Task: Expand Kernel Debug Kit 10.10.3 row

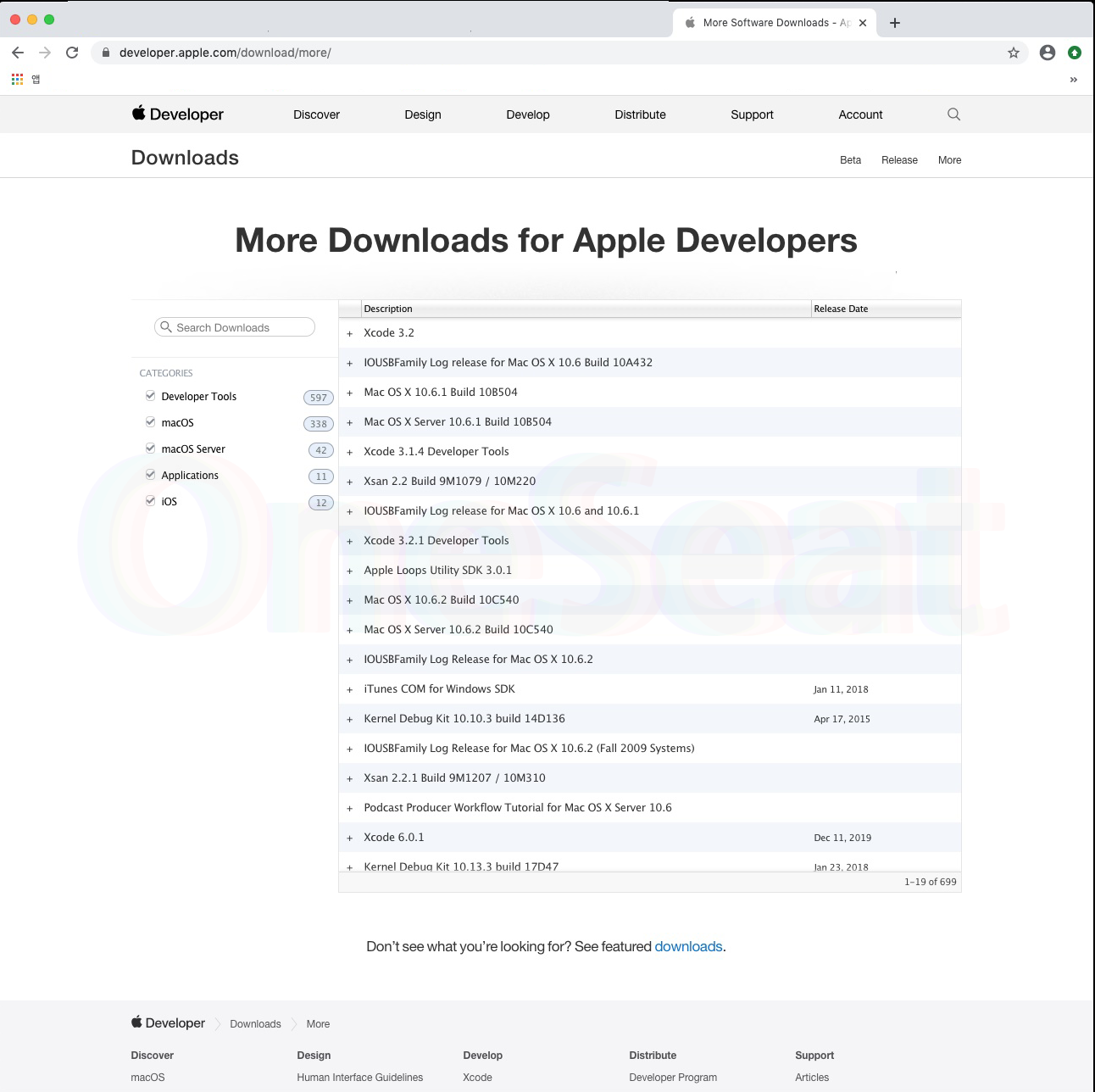Action: (349, 720)
